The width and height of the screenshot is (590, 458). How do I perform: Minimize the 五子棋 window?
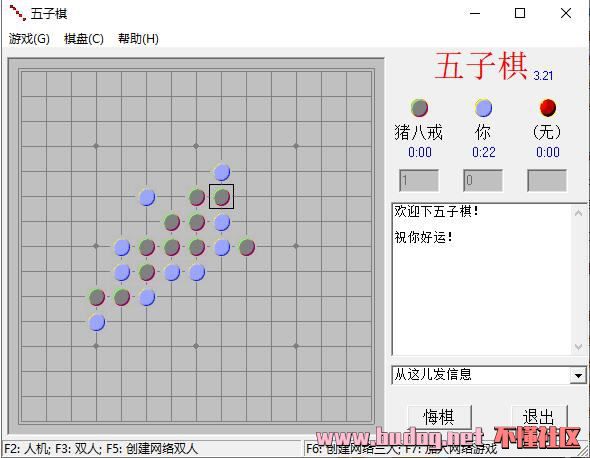tap(475, 14)
